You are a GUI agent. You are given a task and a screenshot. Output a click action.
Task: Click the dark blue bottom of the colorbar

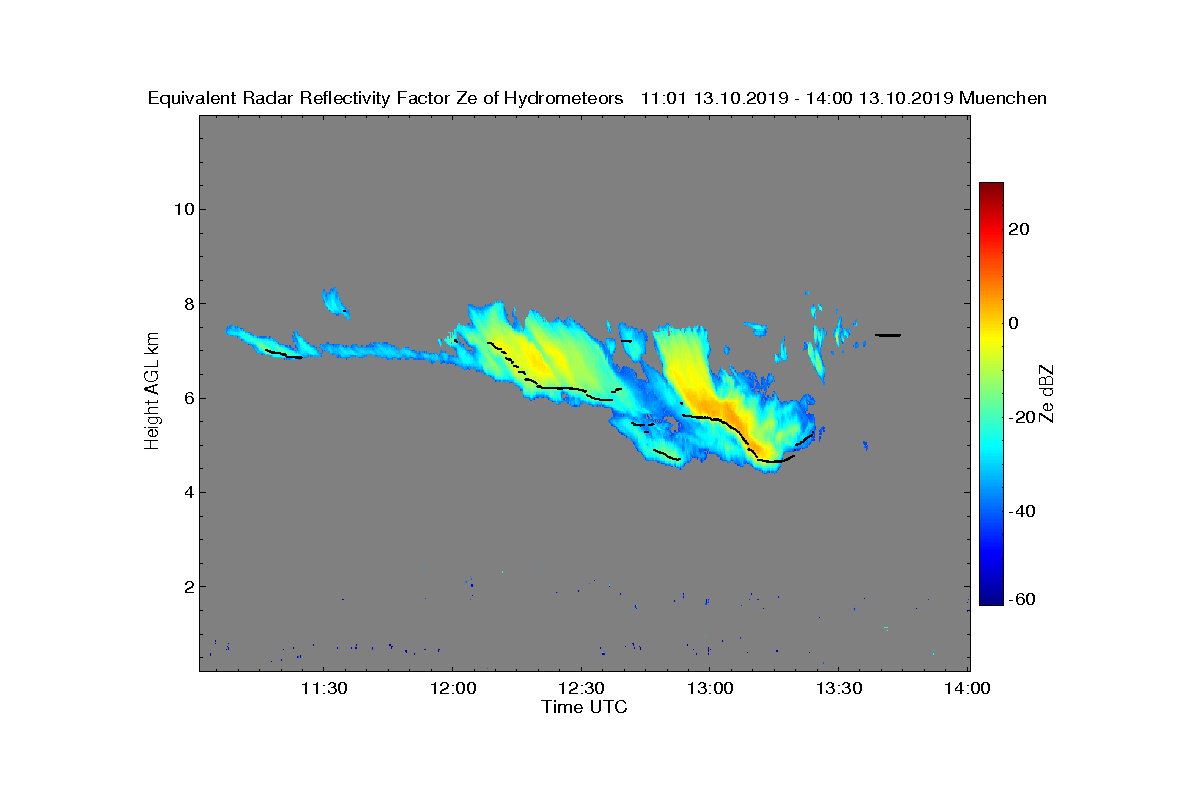(x=991, y=598)
